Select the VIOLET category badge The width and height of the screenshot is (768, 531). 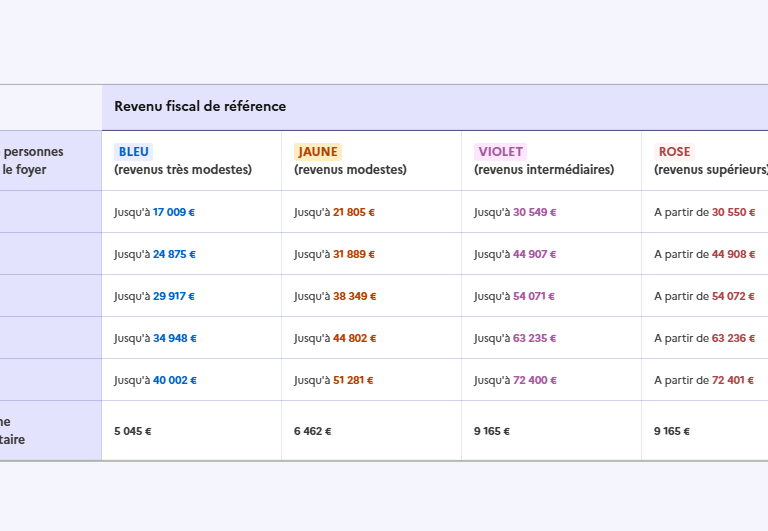pyautogui.click(x=500, y=152)
